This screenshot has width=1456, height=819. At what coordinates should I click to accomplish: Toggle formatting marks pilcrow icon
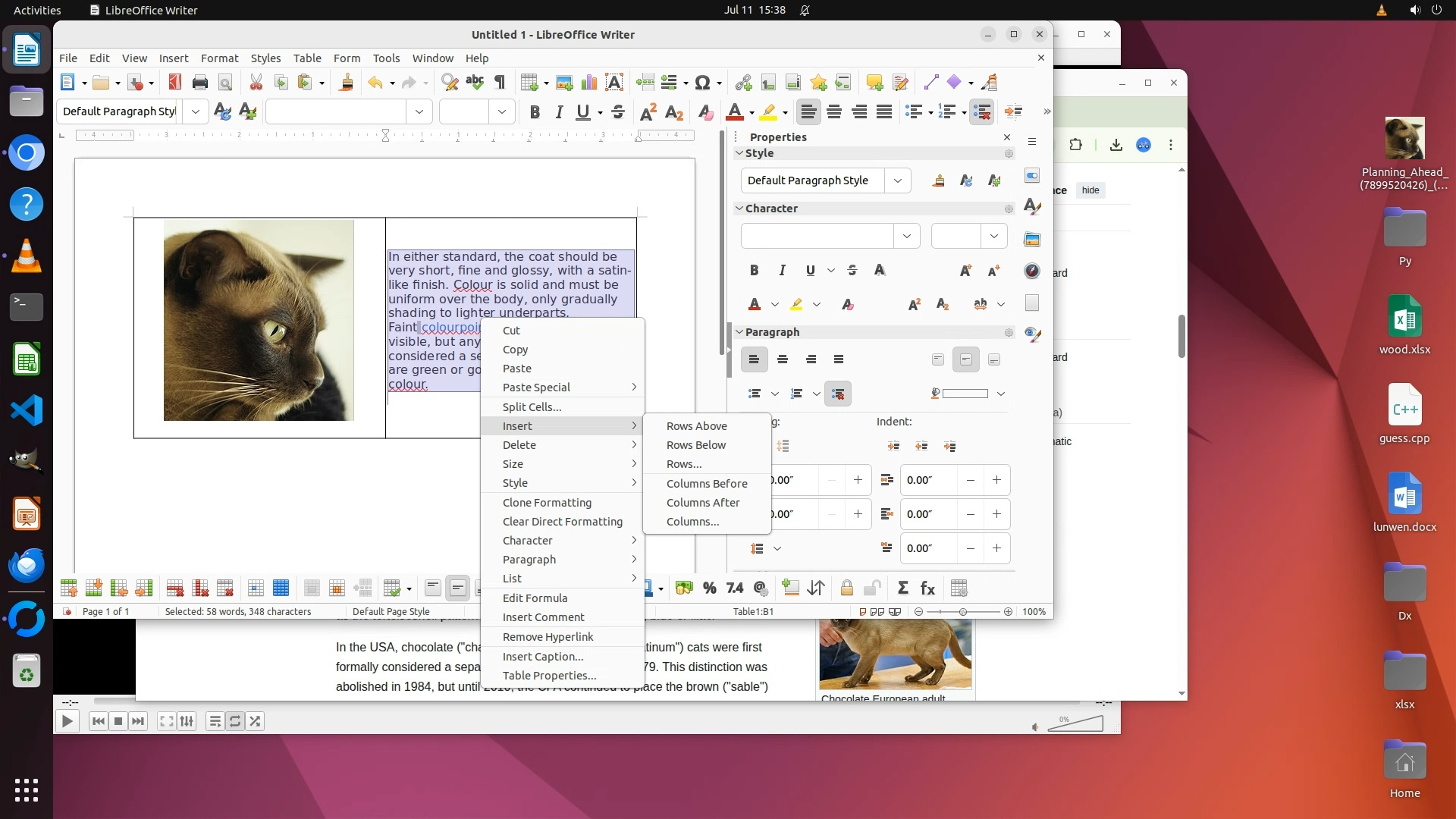[500, 82]
